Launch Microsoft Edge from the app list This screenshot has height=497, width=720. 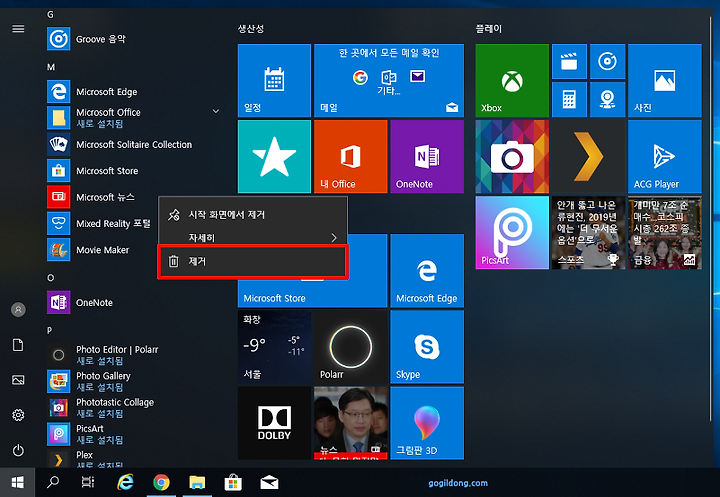click(x=133, y=91)
